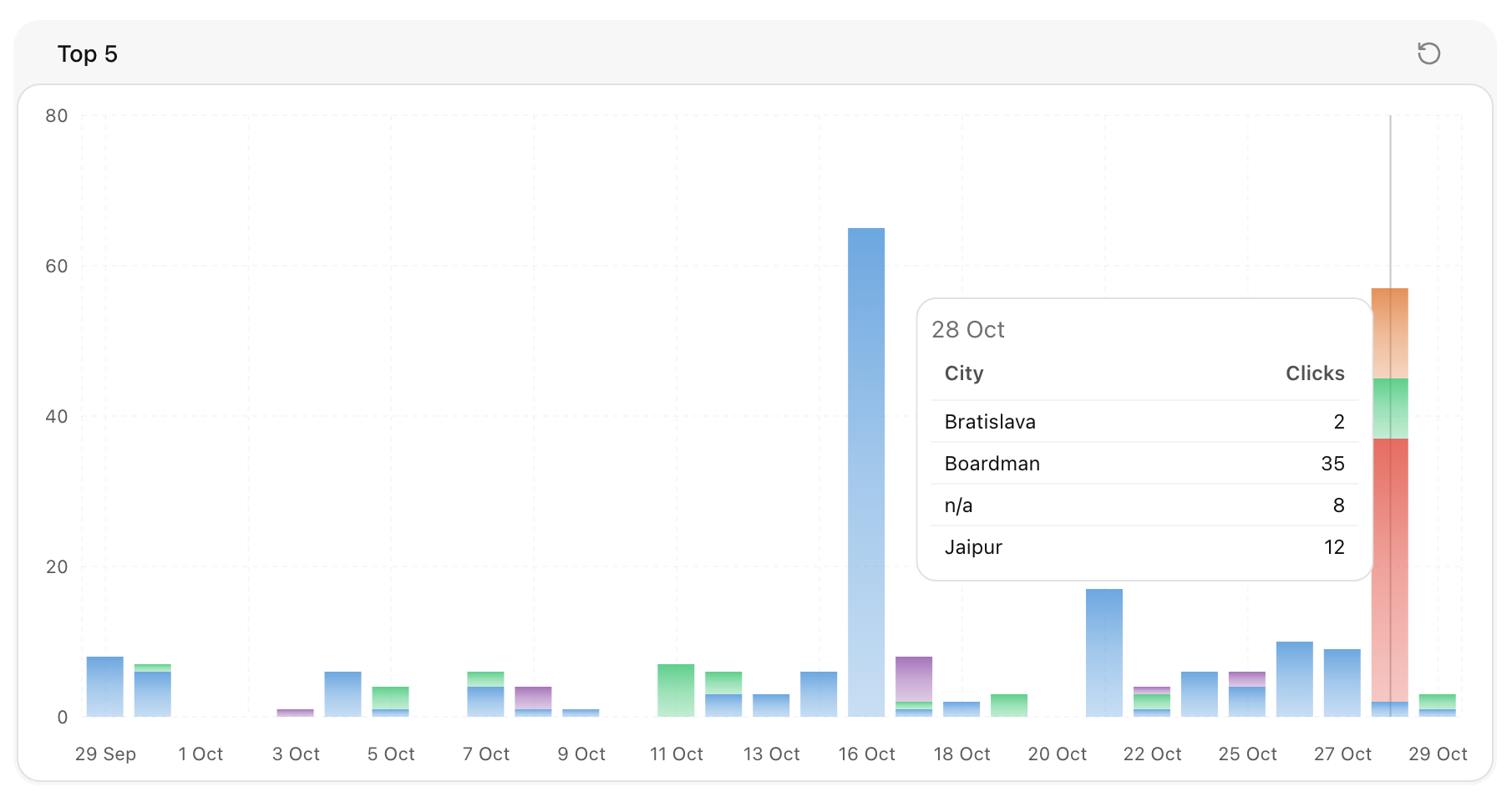Click the "27 Oct" x-axis label
Image resolution: width=1512 pixels, height=797 pixels.
pyautogui.click(x=1343, y=754)
